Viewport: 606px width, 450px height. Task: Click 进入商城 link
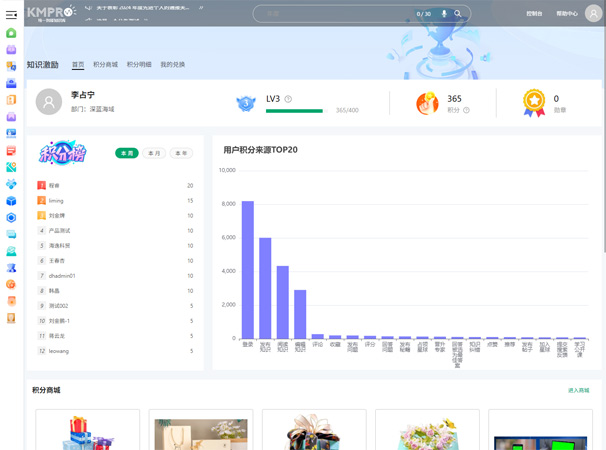(578, 390)
